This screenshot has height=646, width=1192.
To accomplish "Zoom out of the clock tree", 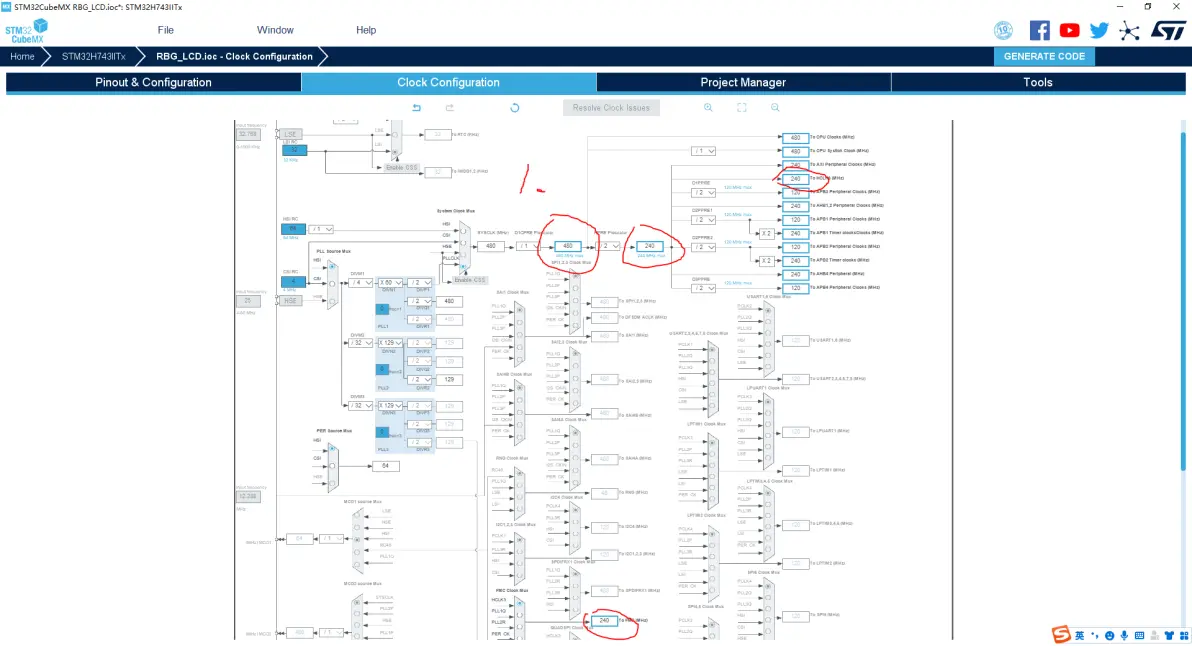I will [775, 108].
